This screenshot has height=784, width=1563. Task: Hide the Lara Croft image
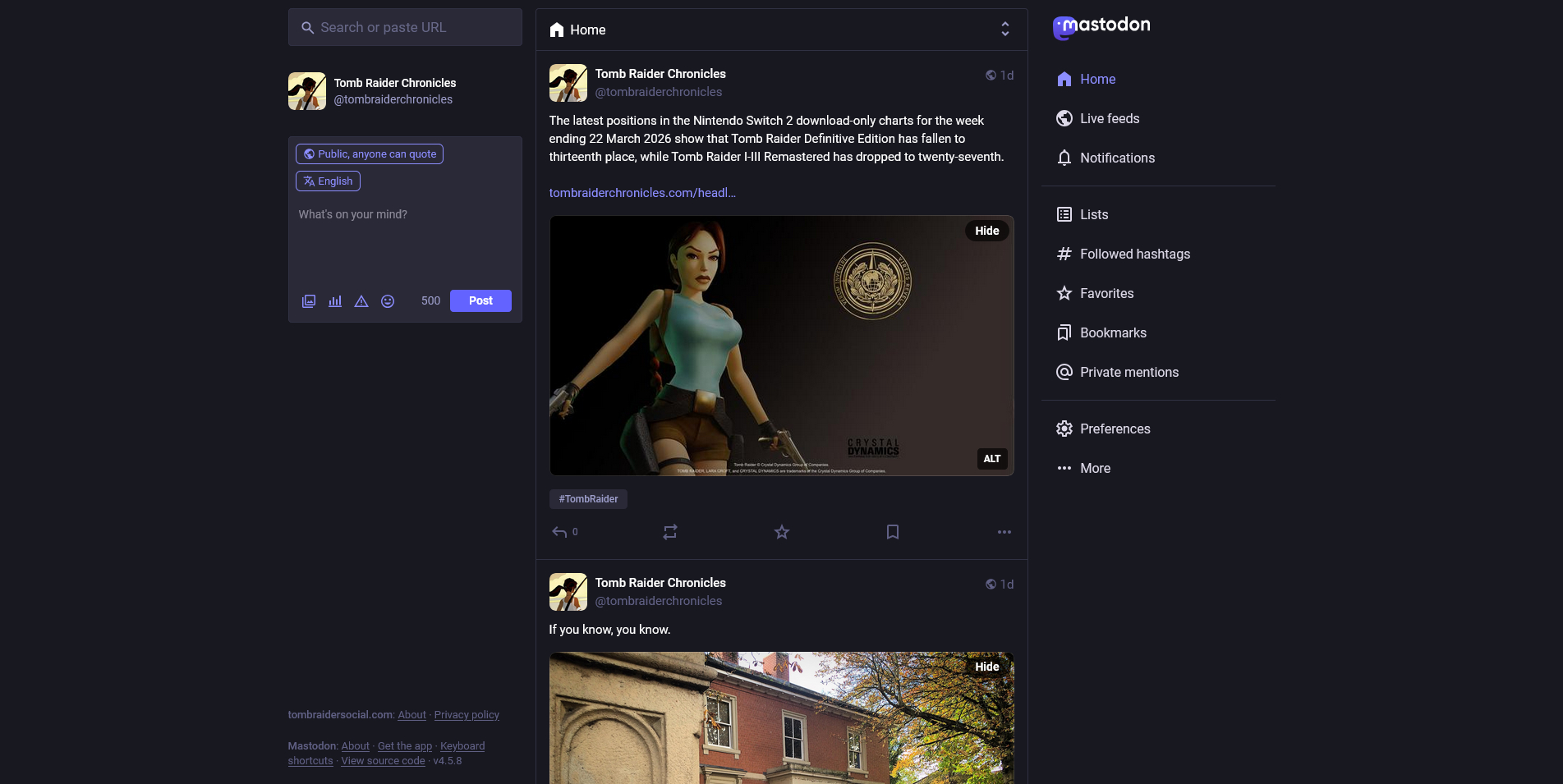tap(986, 231)
